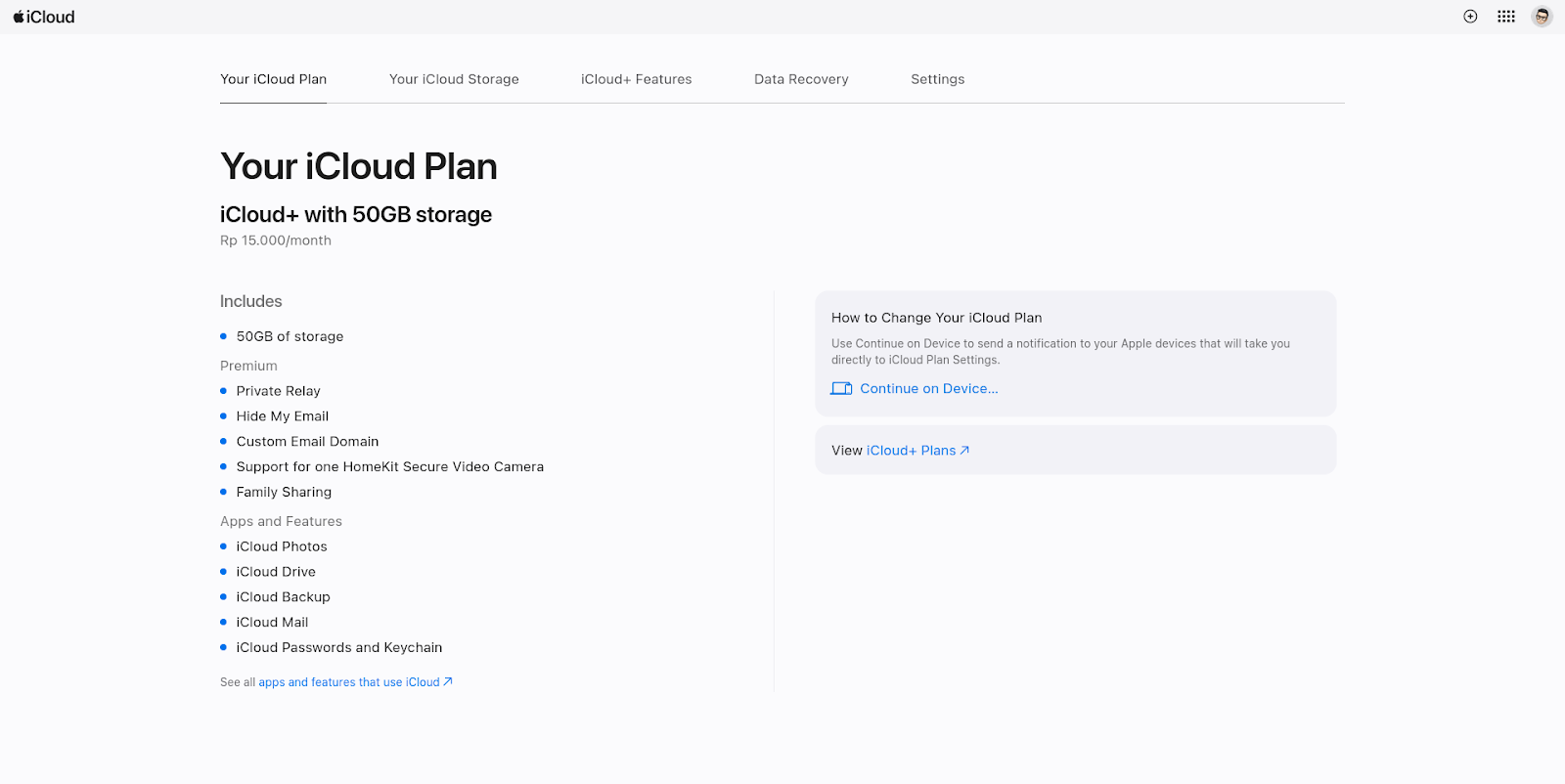The image size is (1565, 784).
Task: Click Support for one HomeKit Secure Video Camera
Action: coord(389,467)
